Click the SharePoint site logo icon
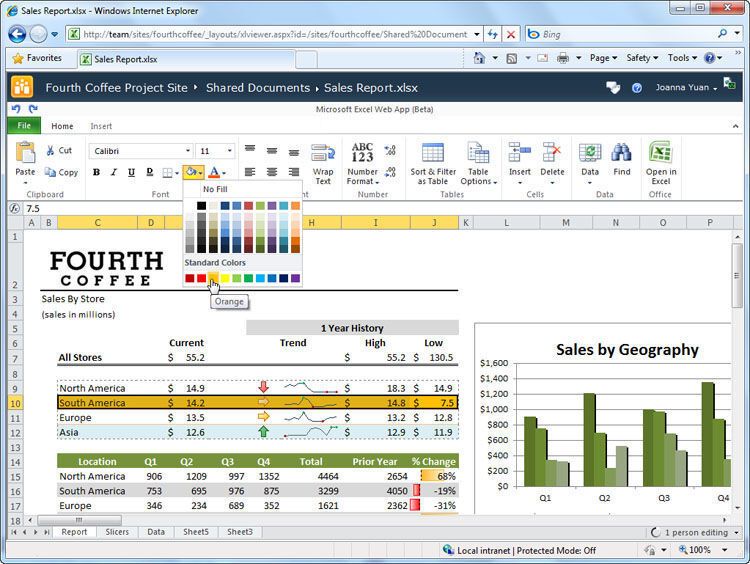The width and height of the screenshot is (750, 564). click(22, 87)
